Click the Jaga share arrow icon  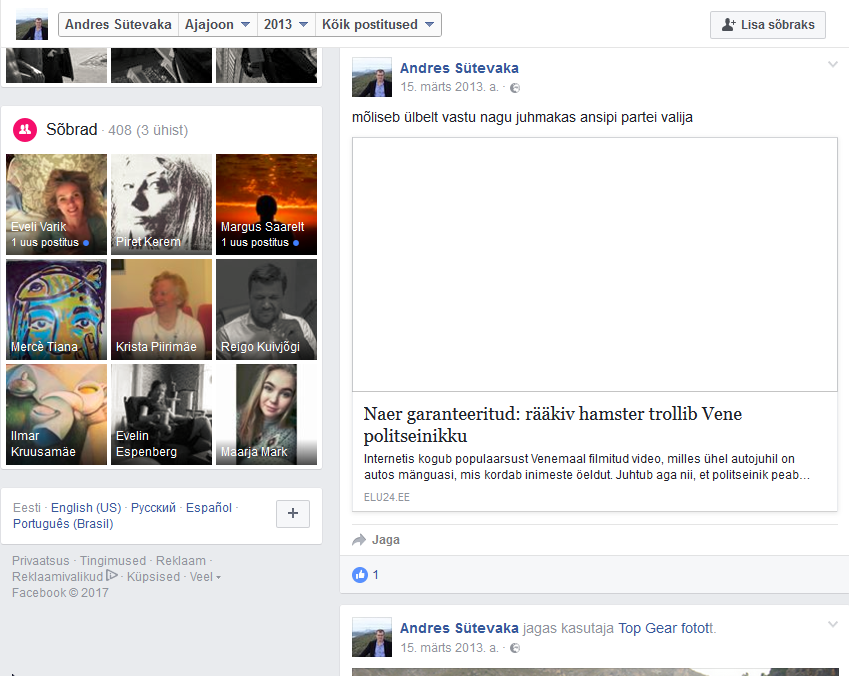click(x=359, y=540)
